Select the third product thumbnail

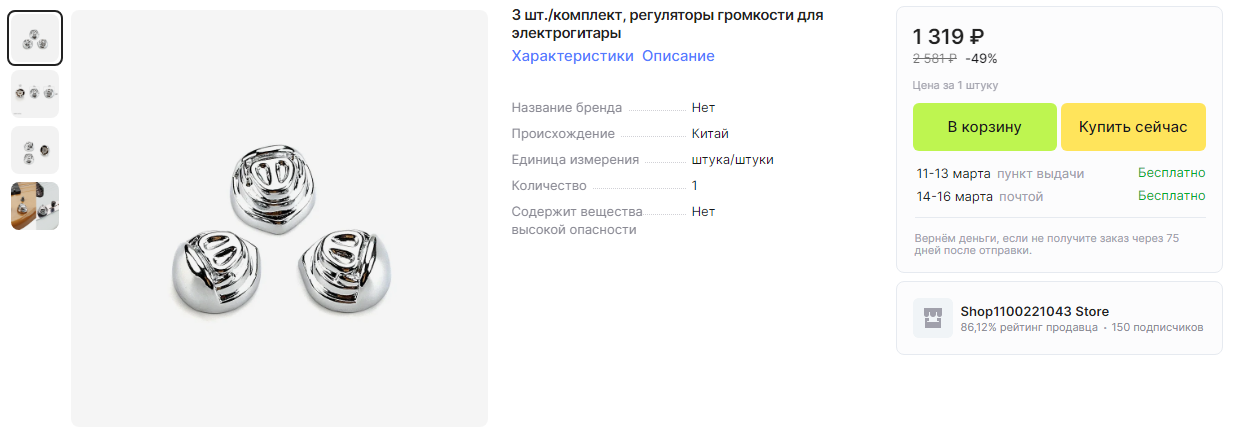35,150
